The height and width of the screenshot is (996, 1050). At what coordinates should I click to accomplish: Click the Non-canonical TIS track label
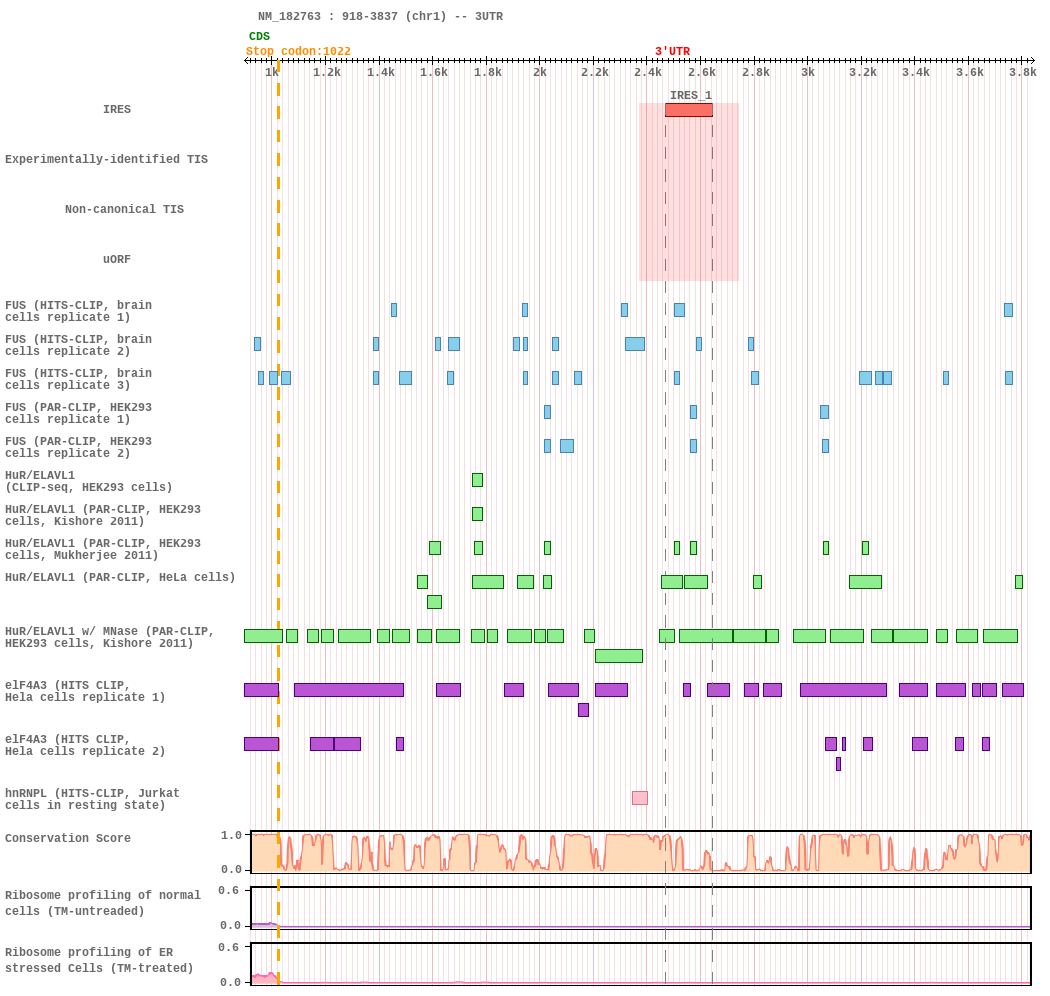pos(125,209)
